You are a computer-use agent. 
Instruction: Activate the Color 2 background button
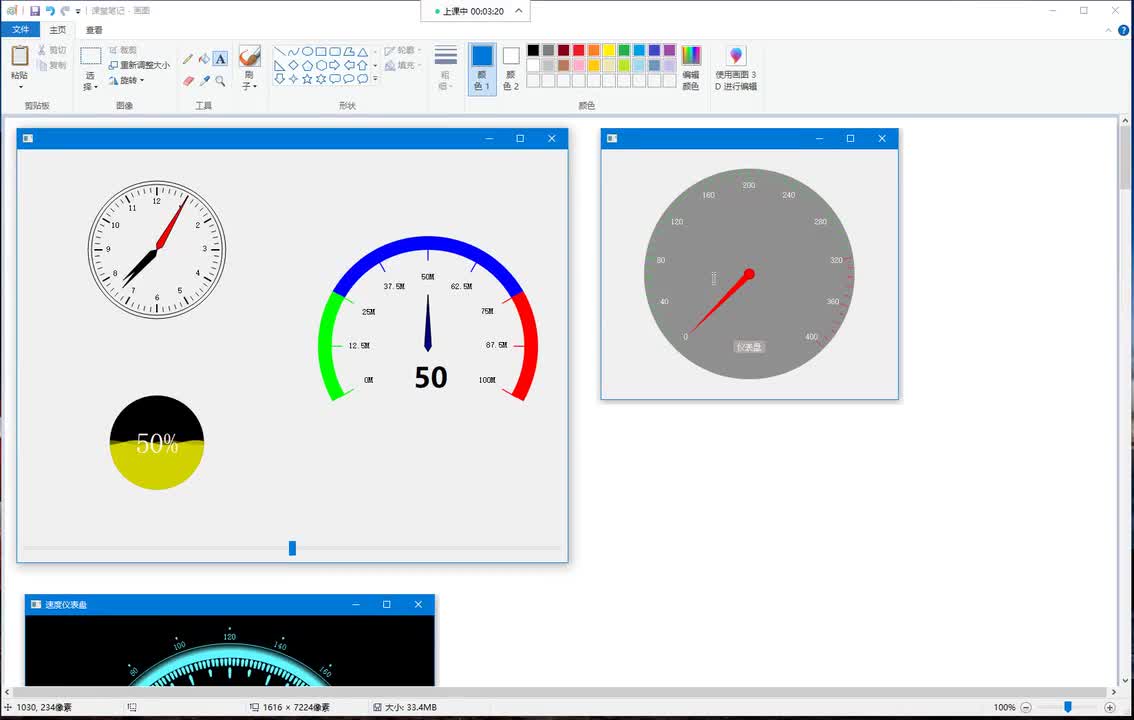[511, 69]
